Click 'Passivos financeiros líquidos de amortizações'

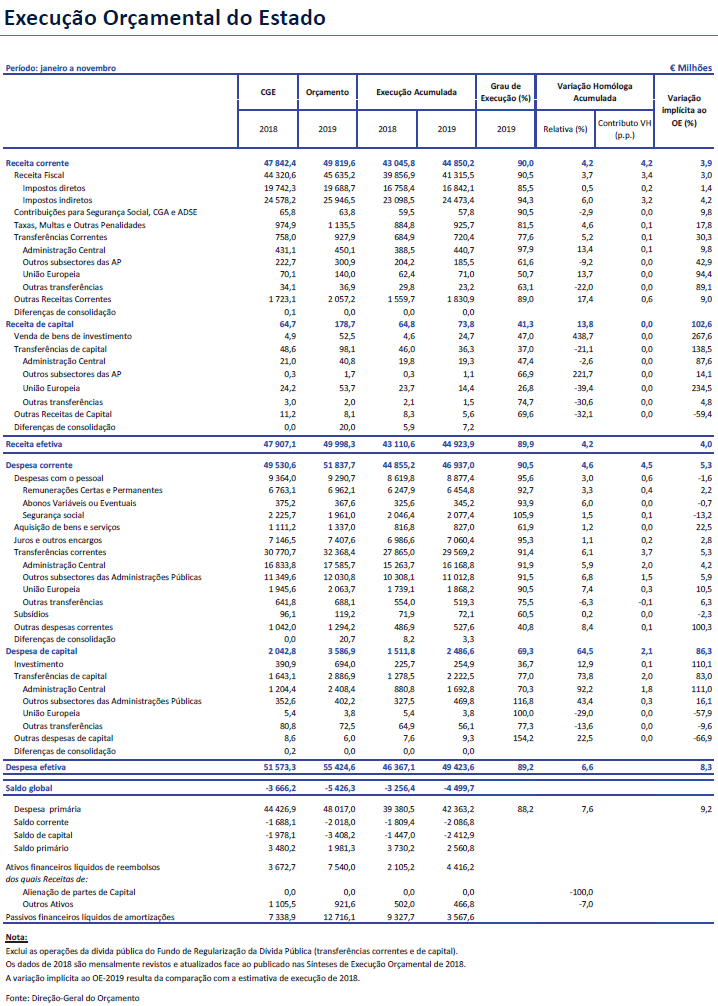point(90,917)
